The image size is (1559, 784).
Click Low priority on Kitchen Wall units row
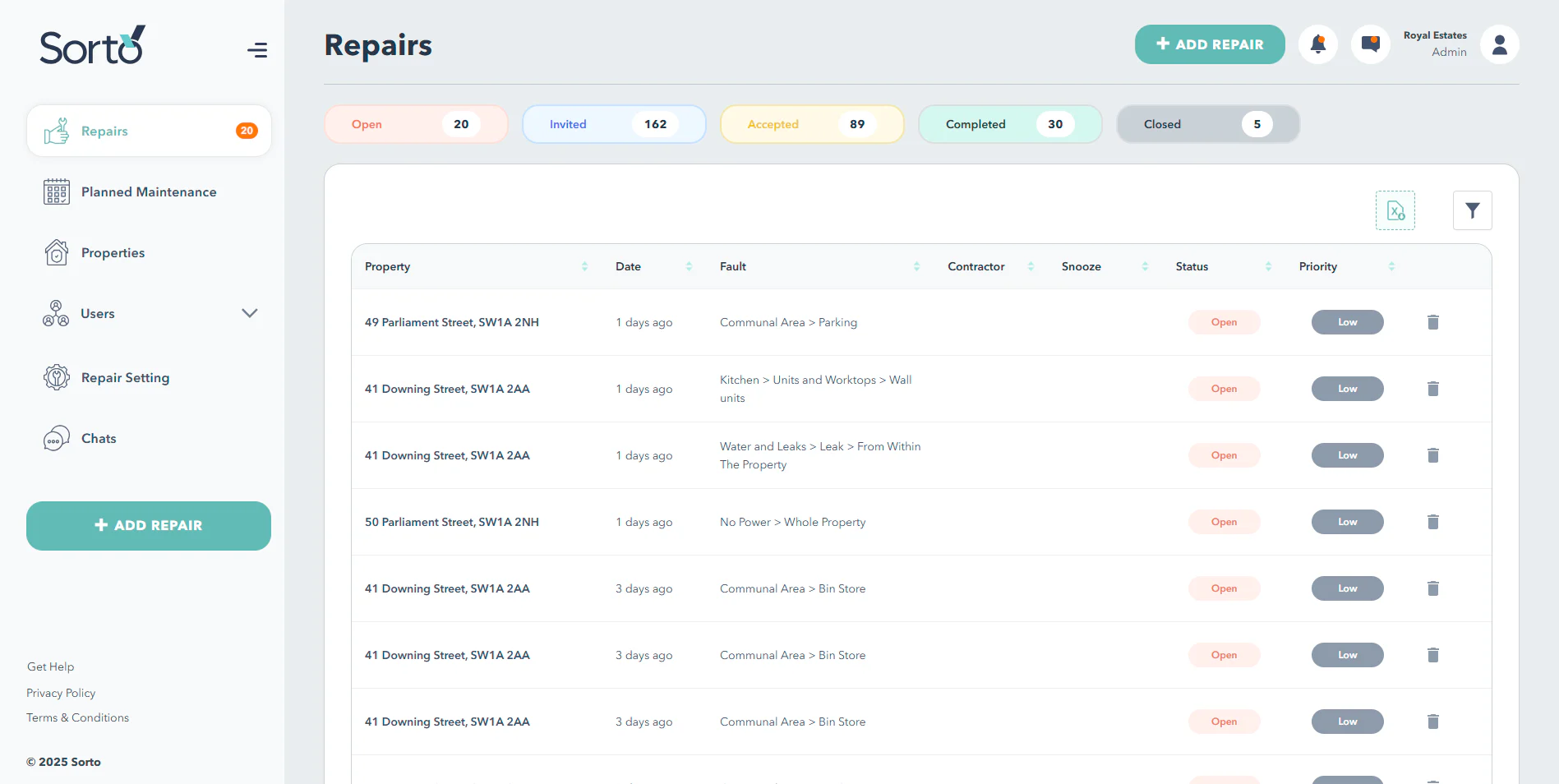click(1347, 389)
